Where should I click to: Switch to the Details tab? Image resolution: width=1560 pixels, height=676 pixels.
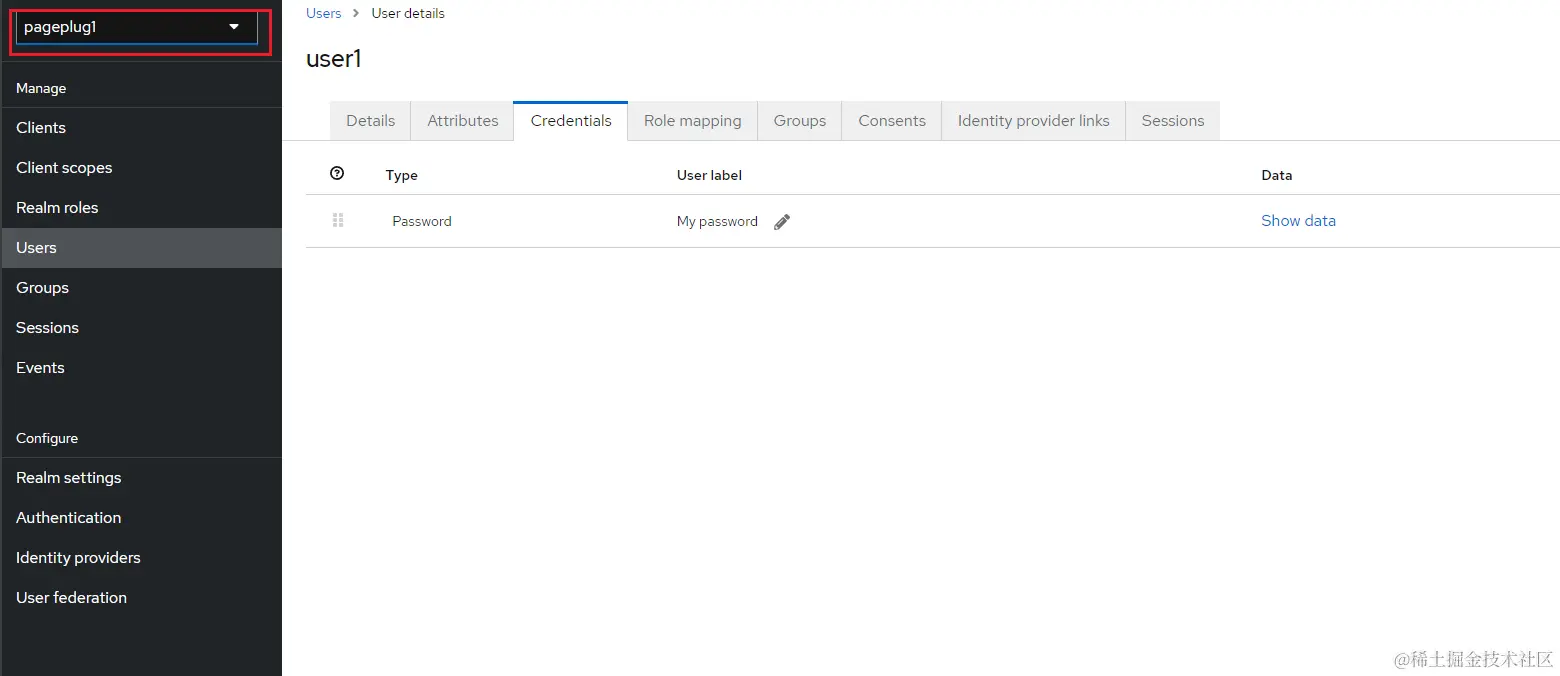pyautogui.click(x=370, y=121)
